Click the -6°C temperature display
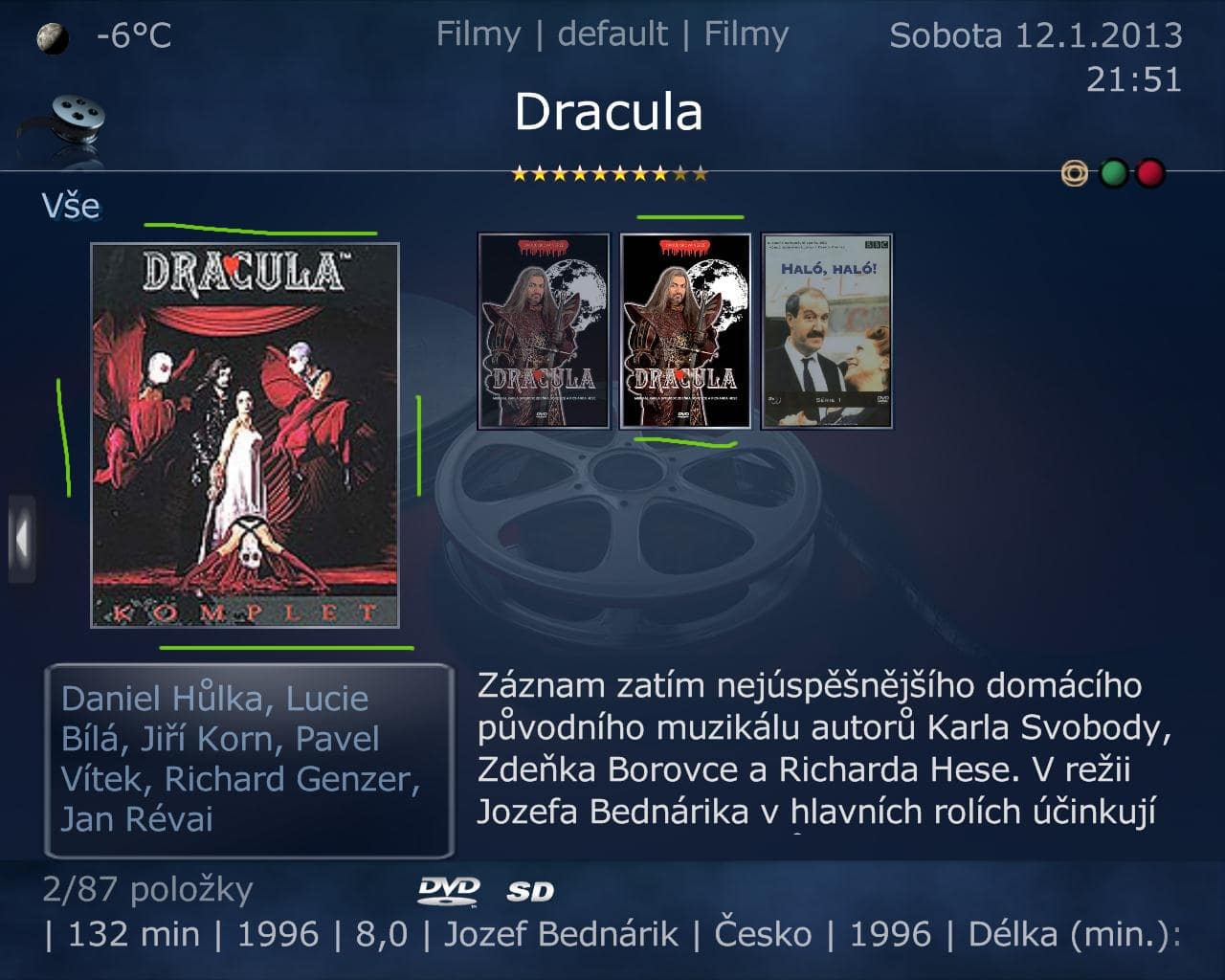The image size is (1225, 980). click(134, 36)
